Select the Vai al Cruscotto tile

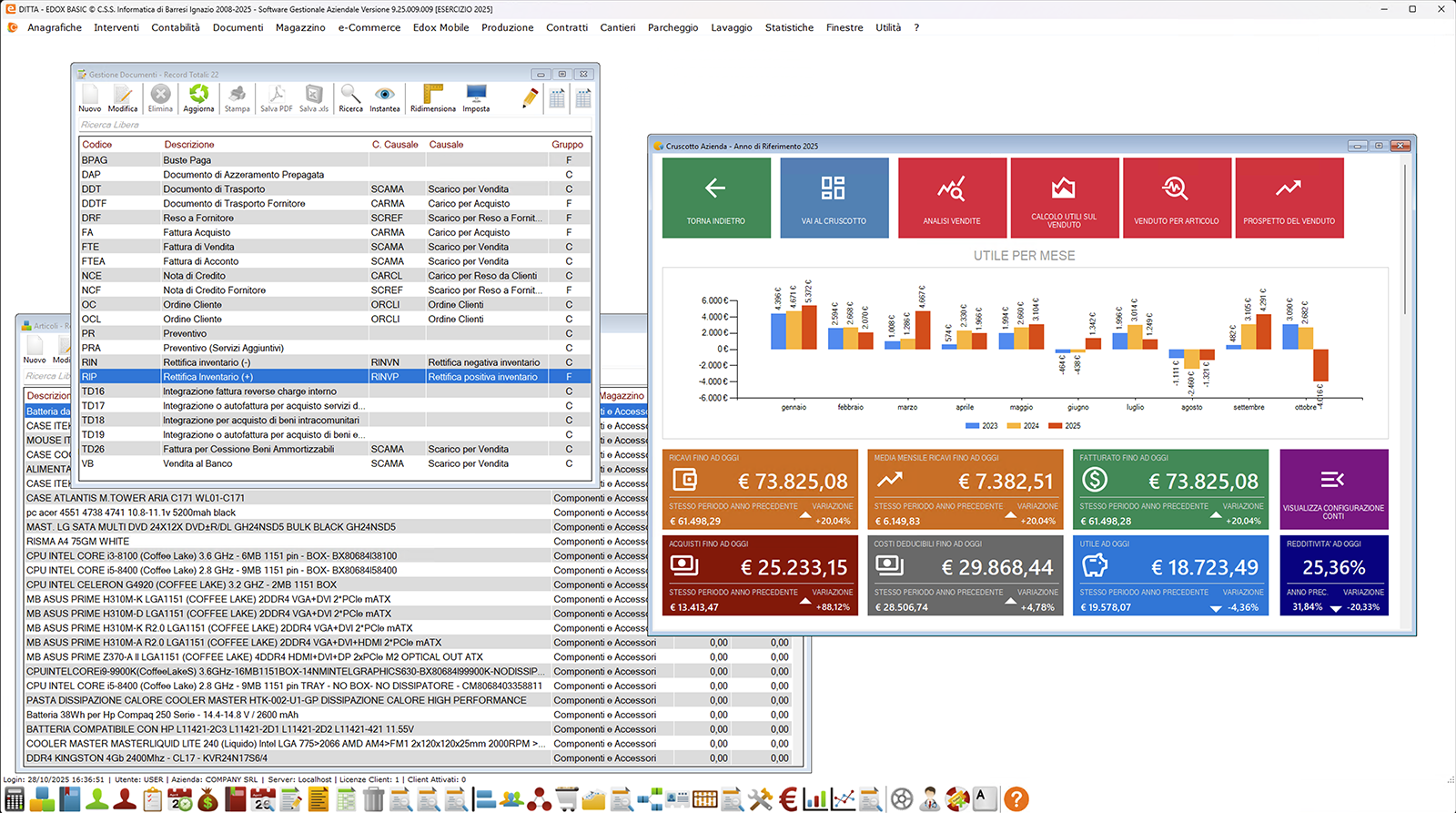(x=834, y=198)
